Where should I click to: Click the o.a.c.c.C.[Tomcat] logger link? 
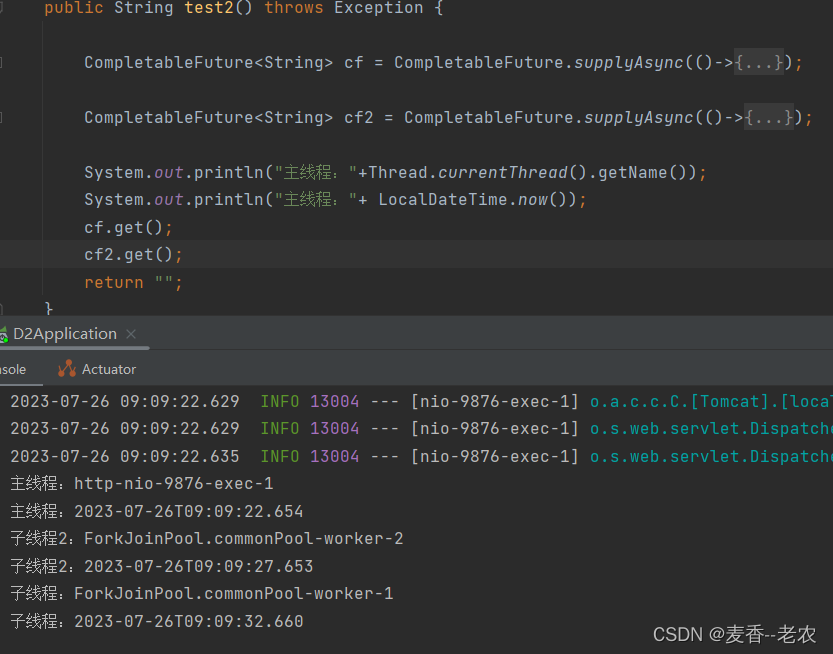pyautogui.click(x=711, y=402)
